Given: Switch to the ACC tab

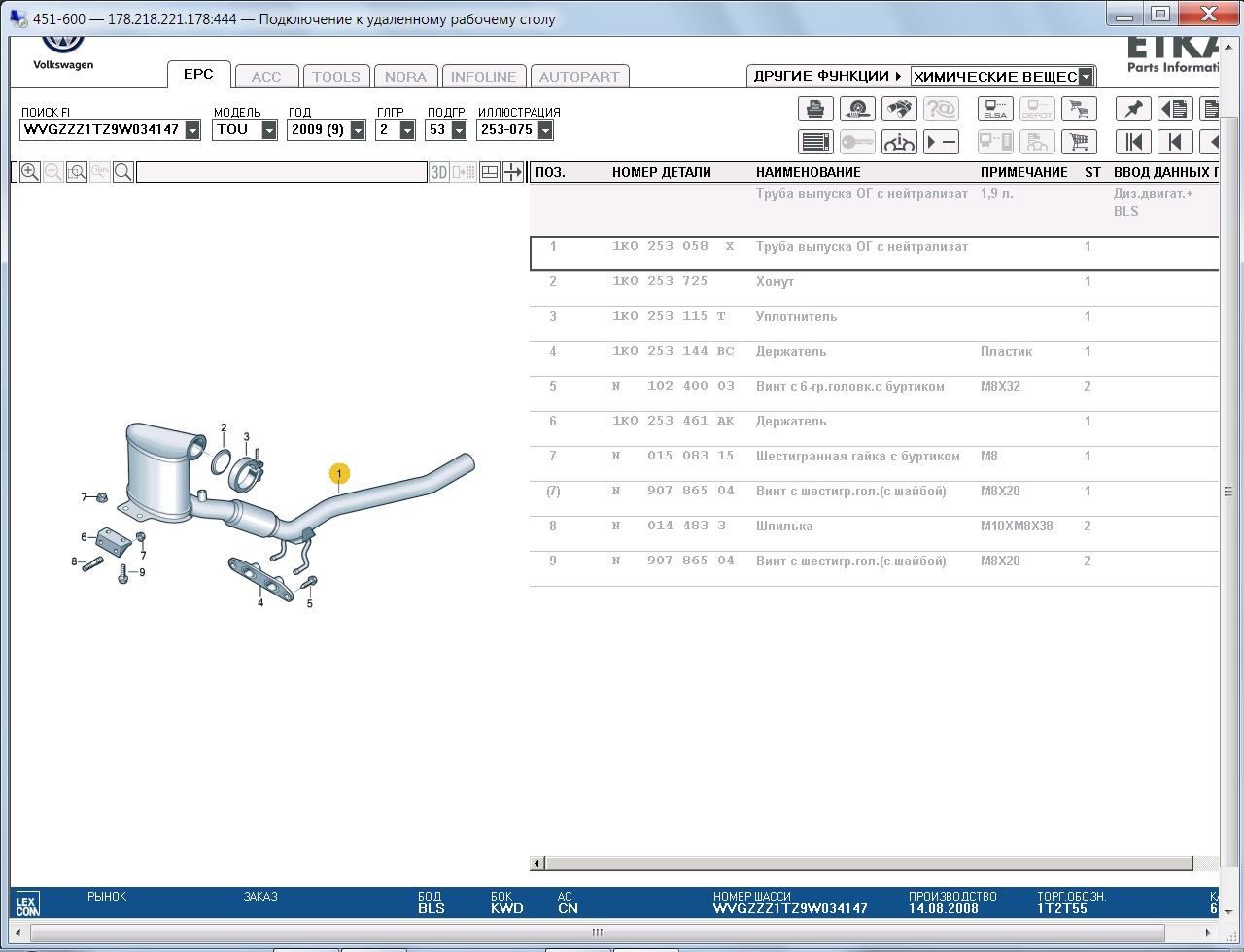Looking at the screenshot, I should (x=266, y=77).
